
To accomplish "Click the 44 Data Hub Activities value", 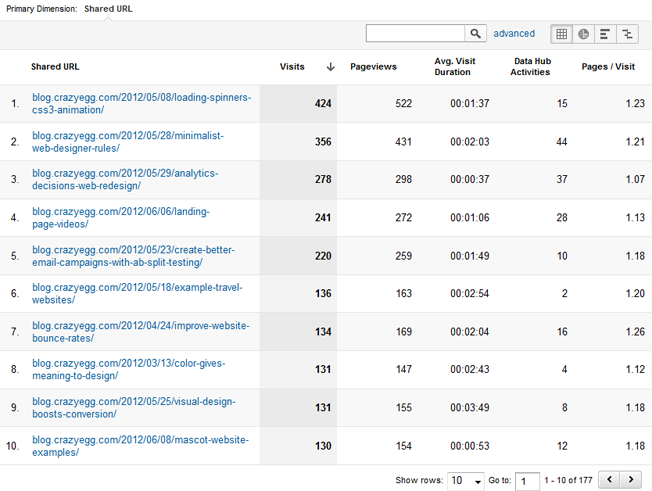I will [x=562, y=142].
